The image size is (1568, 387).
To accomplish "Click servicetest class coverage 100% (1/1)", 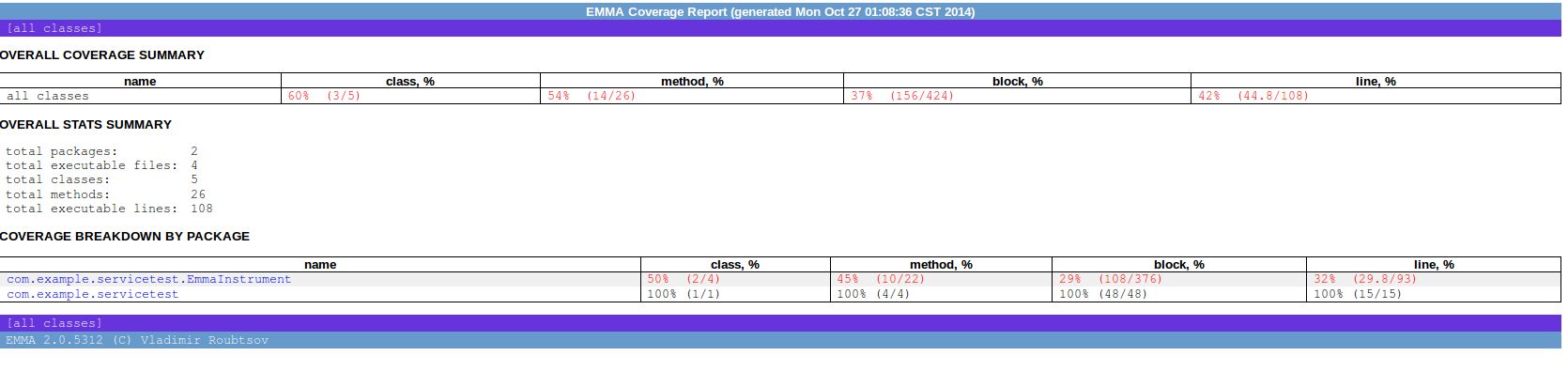I will [x=684, y=294].
